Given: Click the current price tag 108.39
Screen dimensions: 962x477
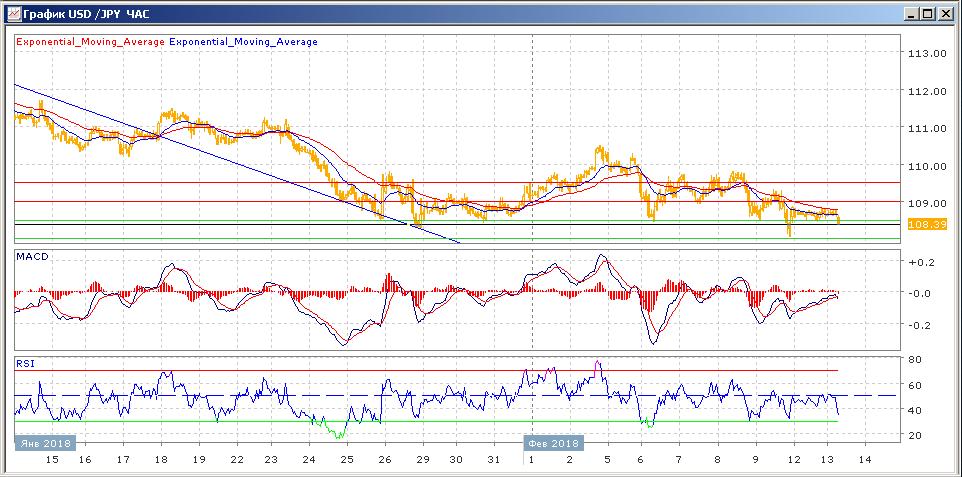Looking at the screenshot, I should click(x=925, y=223).
